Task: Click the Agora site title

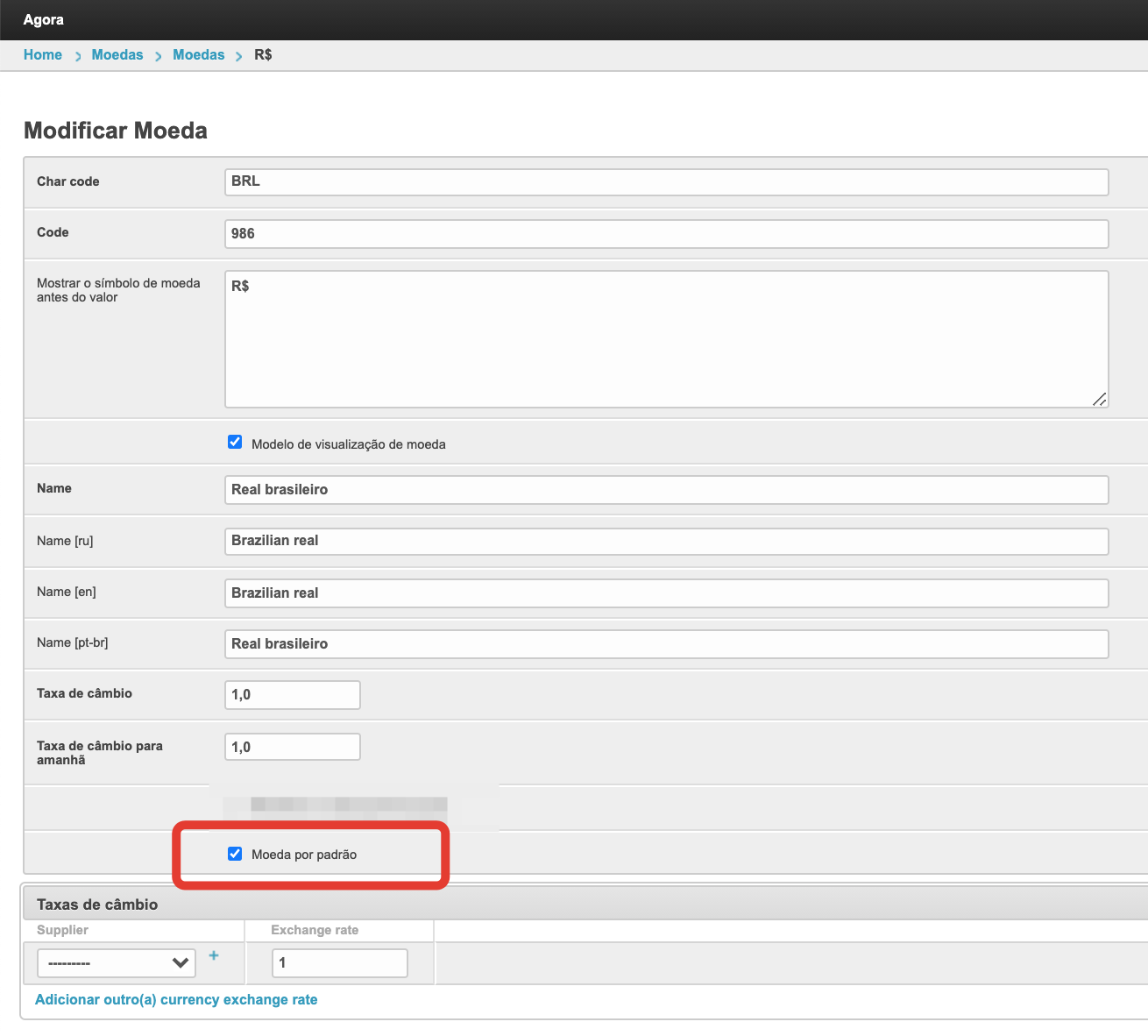Action: pyautogui.click(x=44, y=19)
